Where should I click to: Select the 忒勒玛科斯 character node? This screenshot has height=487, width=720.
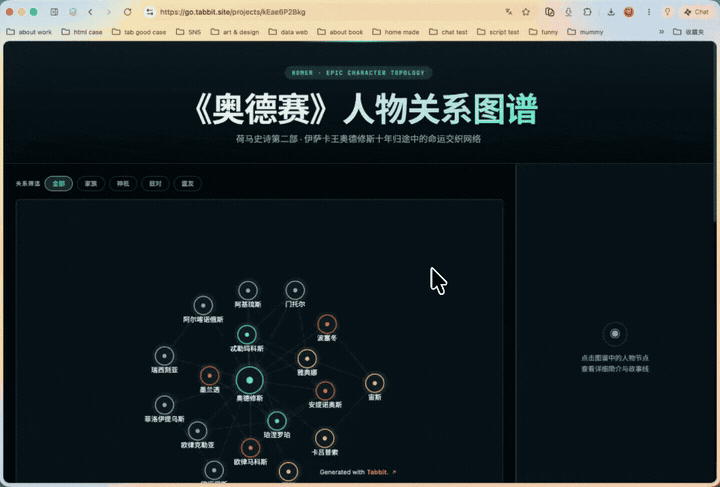[247, 335]
